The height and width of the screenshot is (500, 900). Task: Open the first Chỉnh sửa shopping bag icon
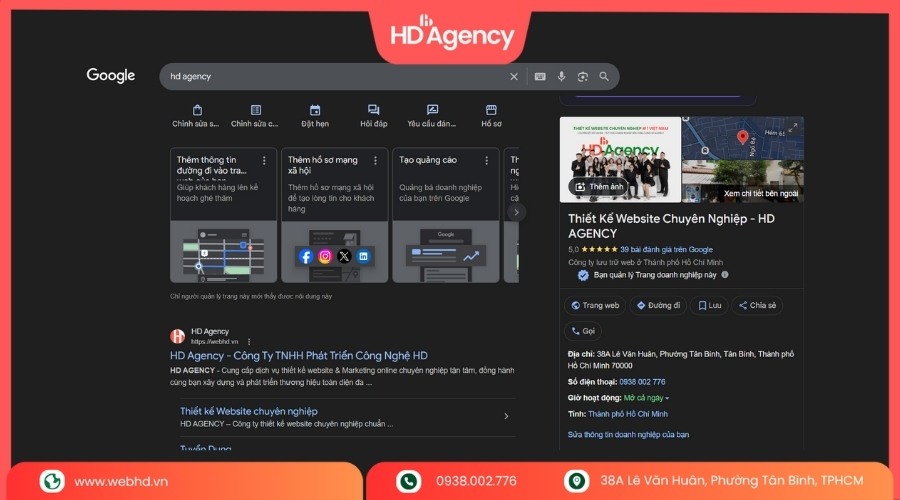click(197, 110)
